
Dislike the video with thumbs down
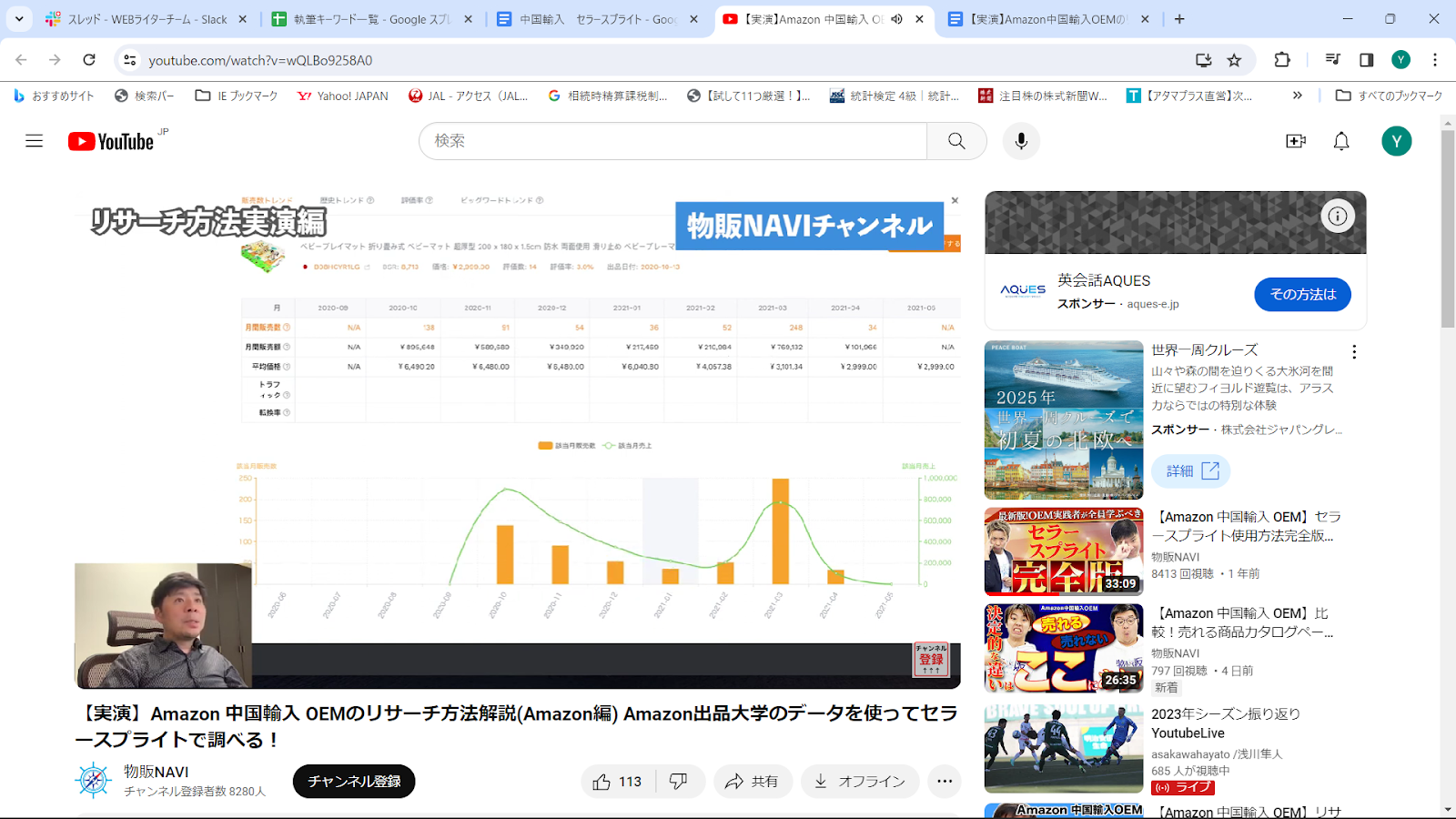679,782
